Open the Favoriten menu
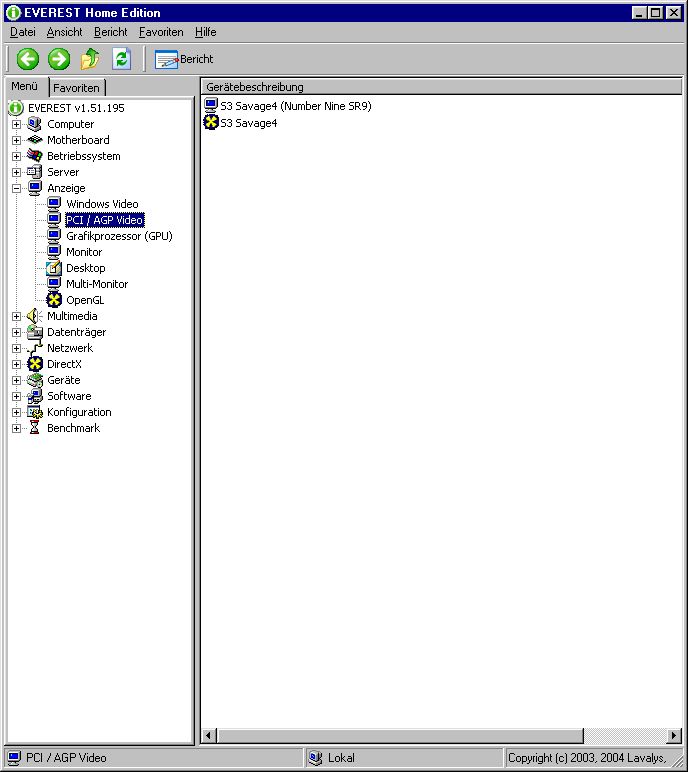The image size is (688, 772). tap(161, 32)
